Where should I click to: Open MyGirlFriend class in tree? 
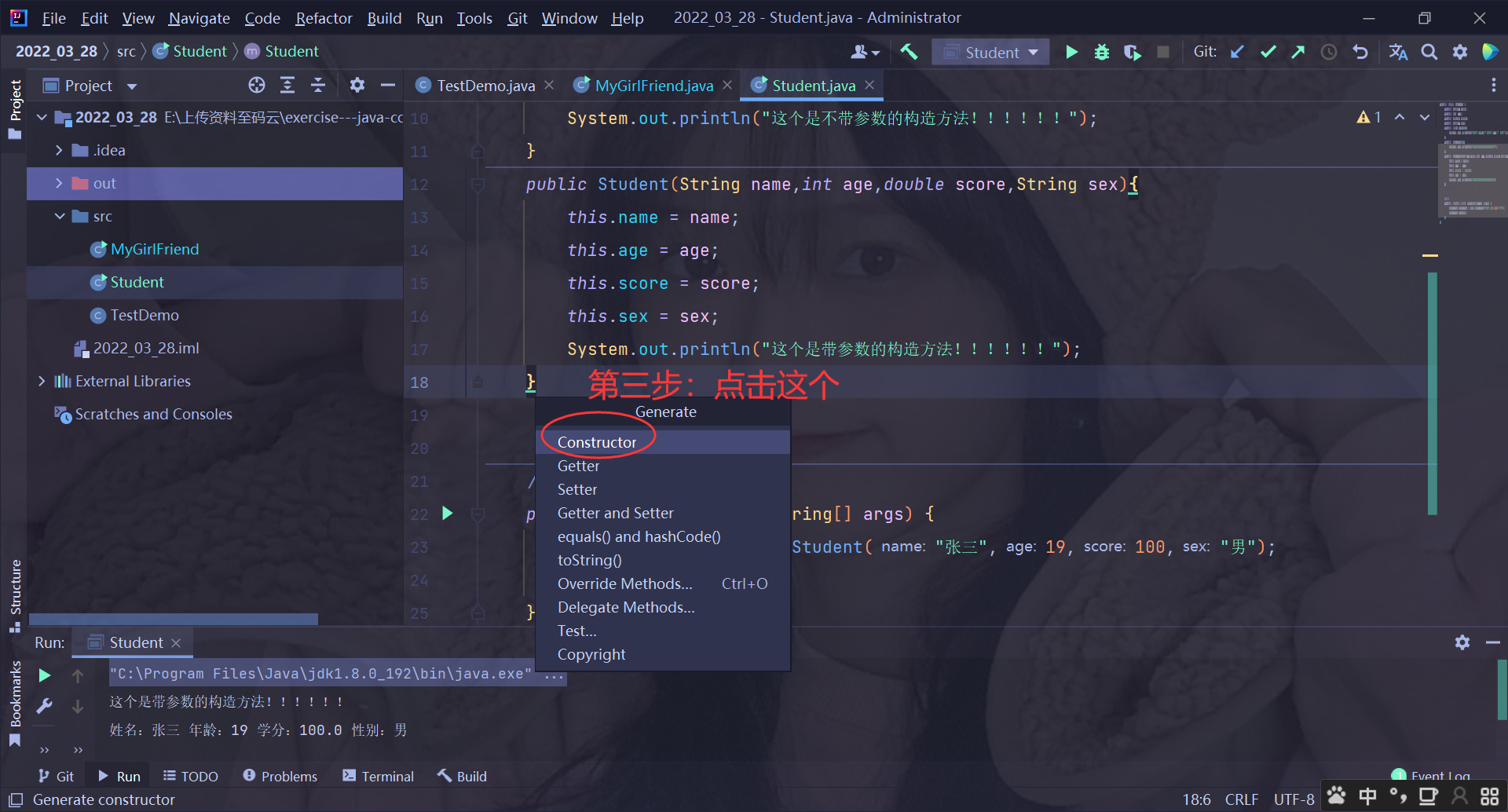[x=155, y=249]
